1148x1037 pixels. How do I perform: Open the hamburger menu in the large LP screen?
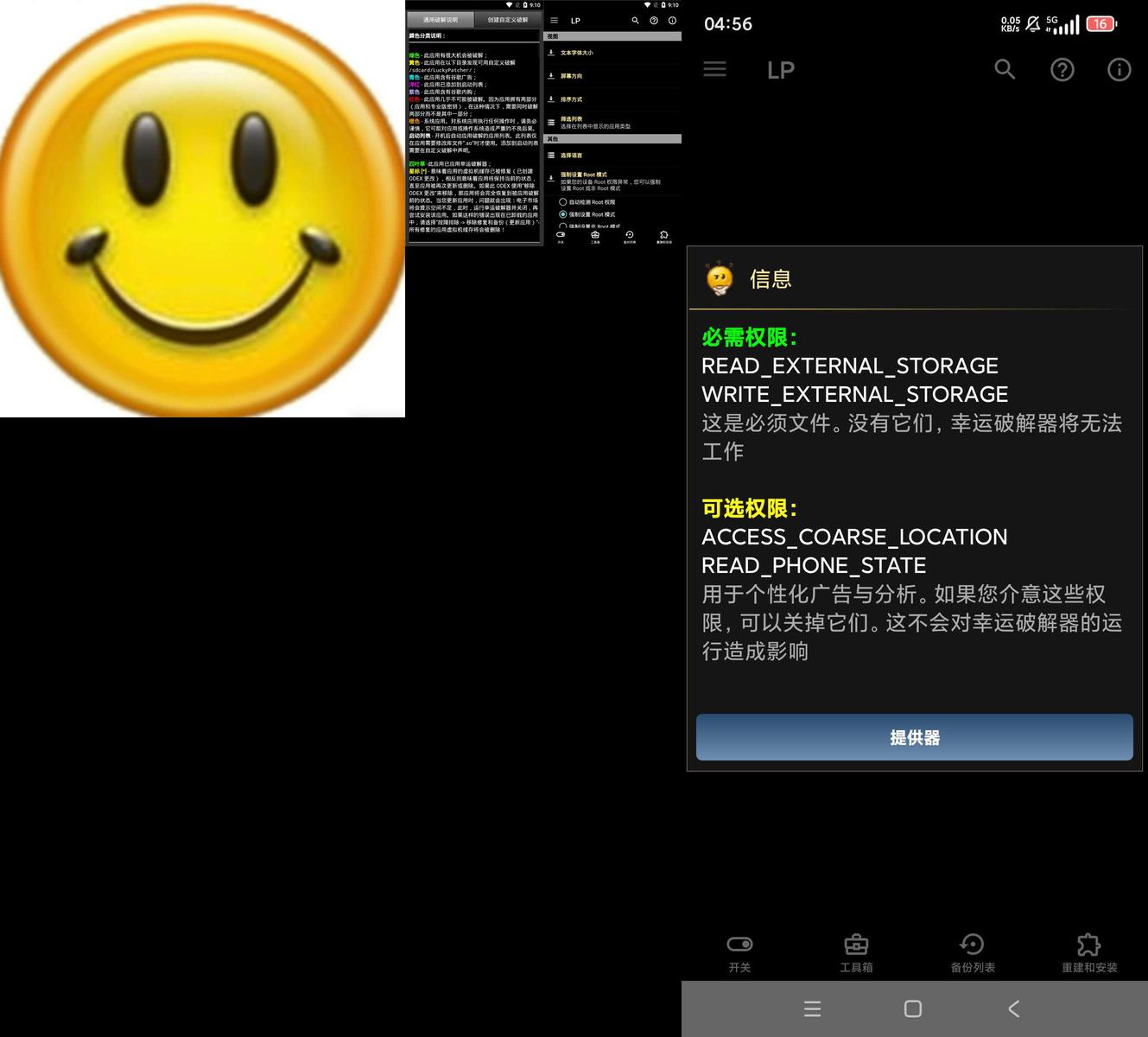tap(714, 69)
